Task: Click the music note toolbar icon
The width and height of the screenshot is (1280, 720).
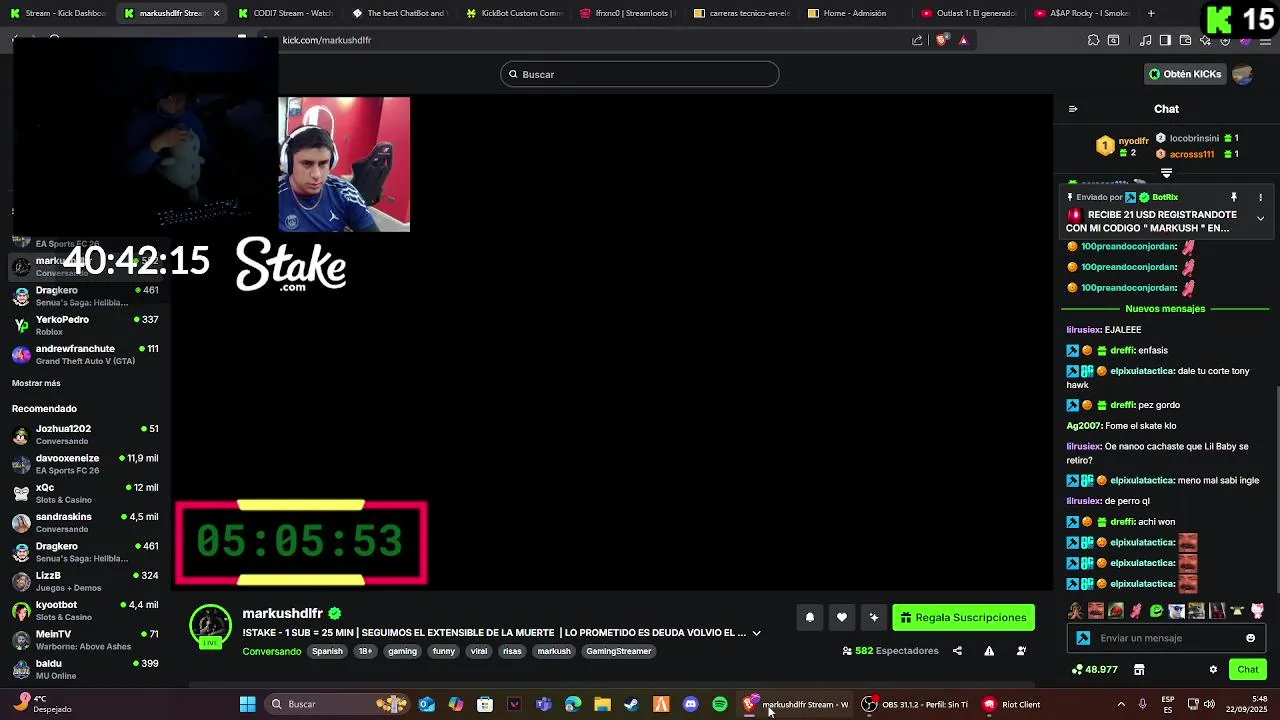Action: pyautogui.click(x=1146, y=40)
